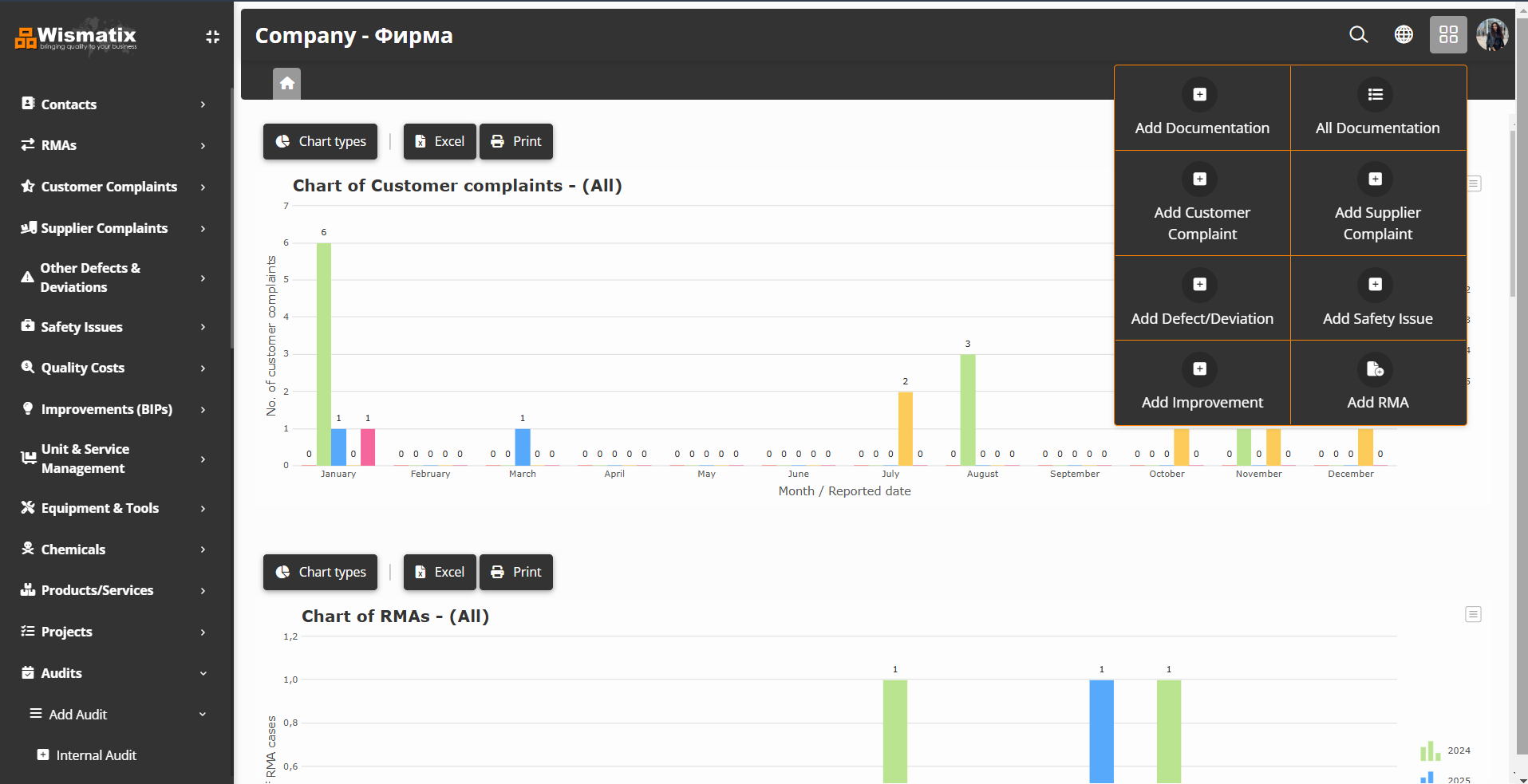Export the Customer complaints chart to Excel
The width and height of the screenshot is (1528, 784).
point(440,141)
